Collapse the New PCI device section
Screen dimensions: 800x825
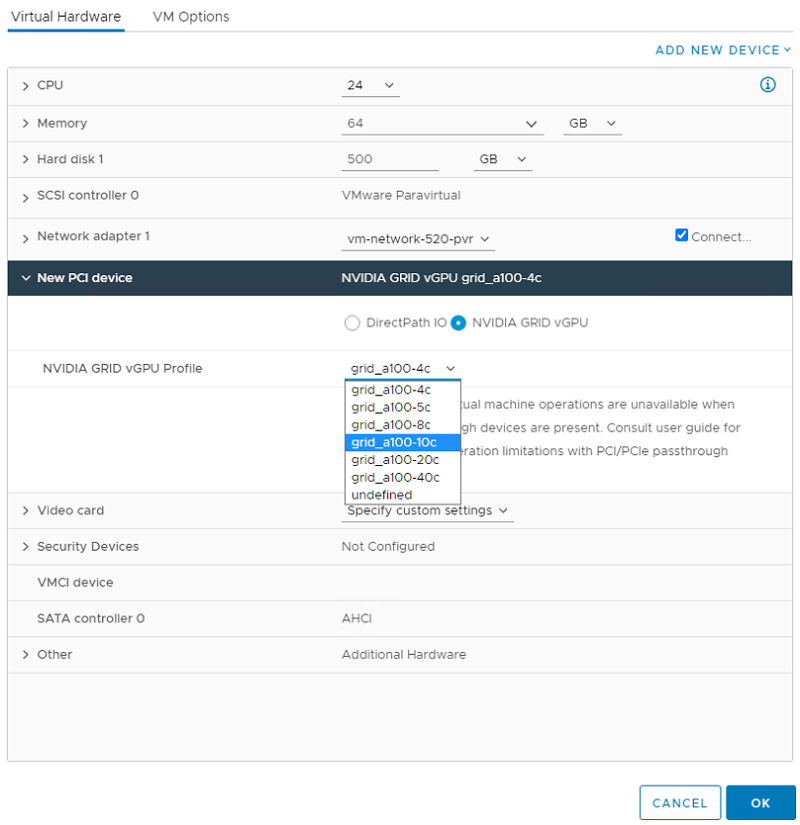click(25, 278)
